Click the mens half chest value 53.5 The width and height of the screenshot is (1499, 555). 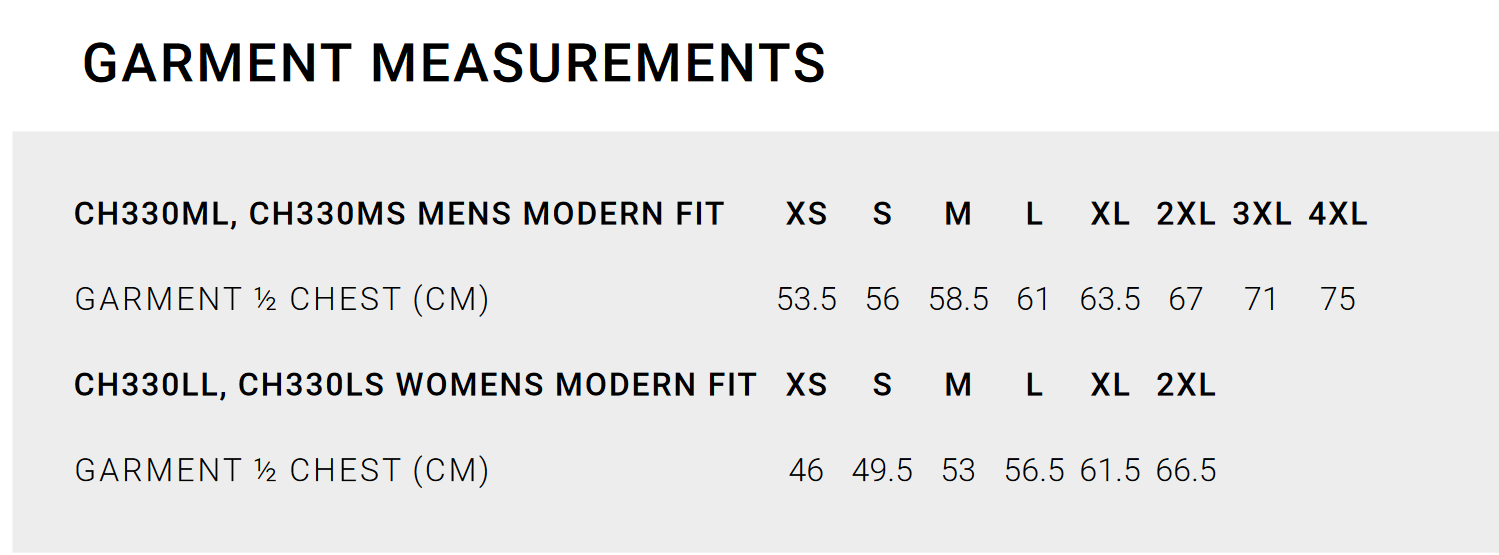coord(806,299)
